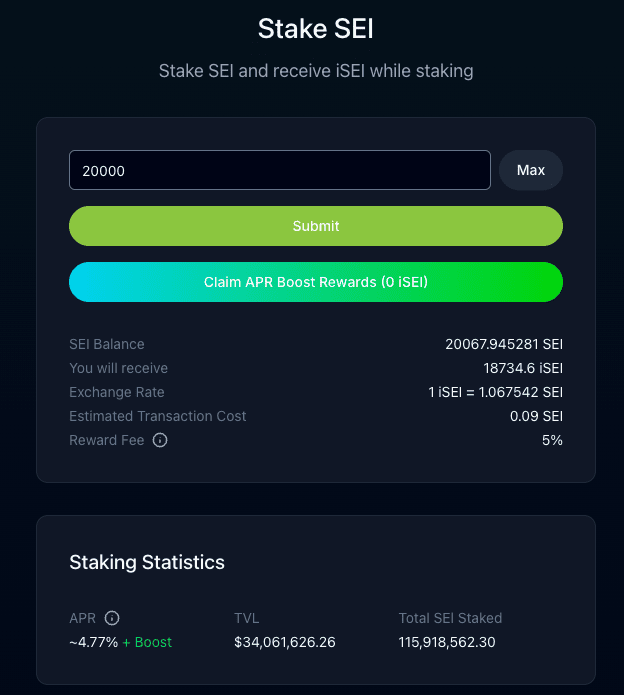Click the ~4.77% APR value
624x695 pixels.
tap(93, 642)
